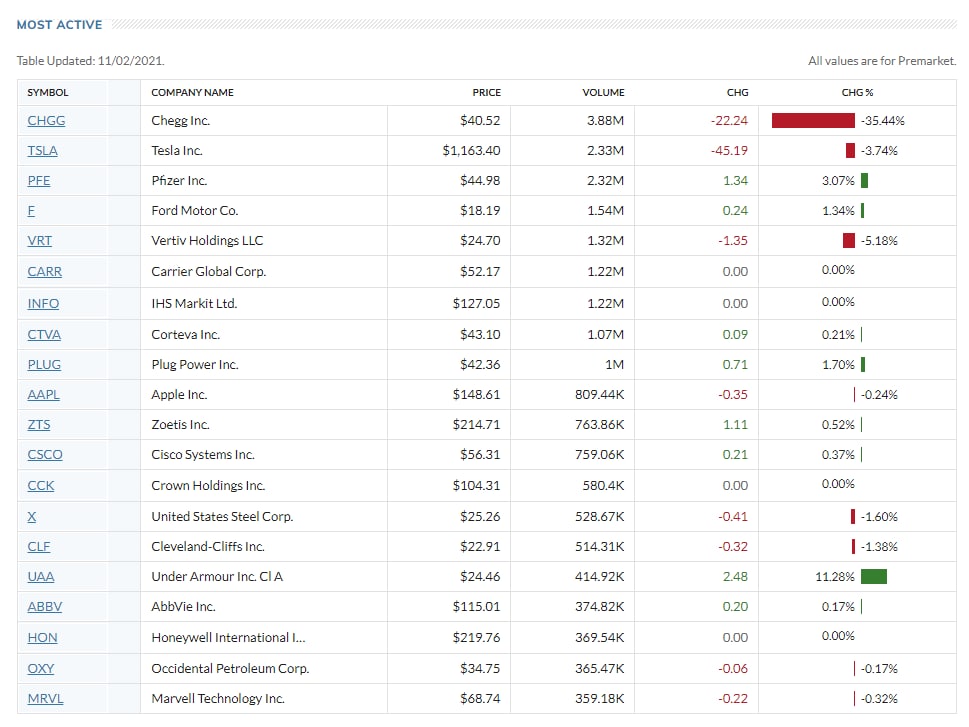Click Under Armour's change value 2.48
Image resolution: width=969 pixels, height=727 pixels.
735,577
